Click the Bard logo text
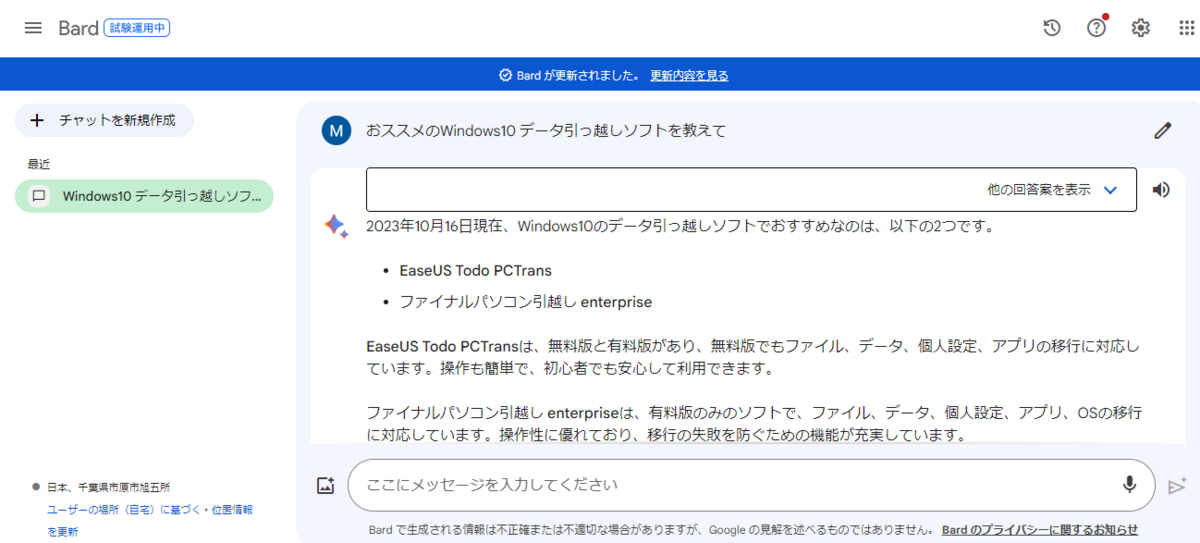The image size is (1200, 543). (x=78, y=28)
